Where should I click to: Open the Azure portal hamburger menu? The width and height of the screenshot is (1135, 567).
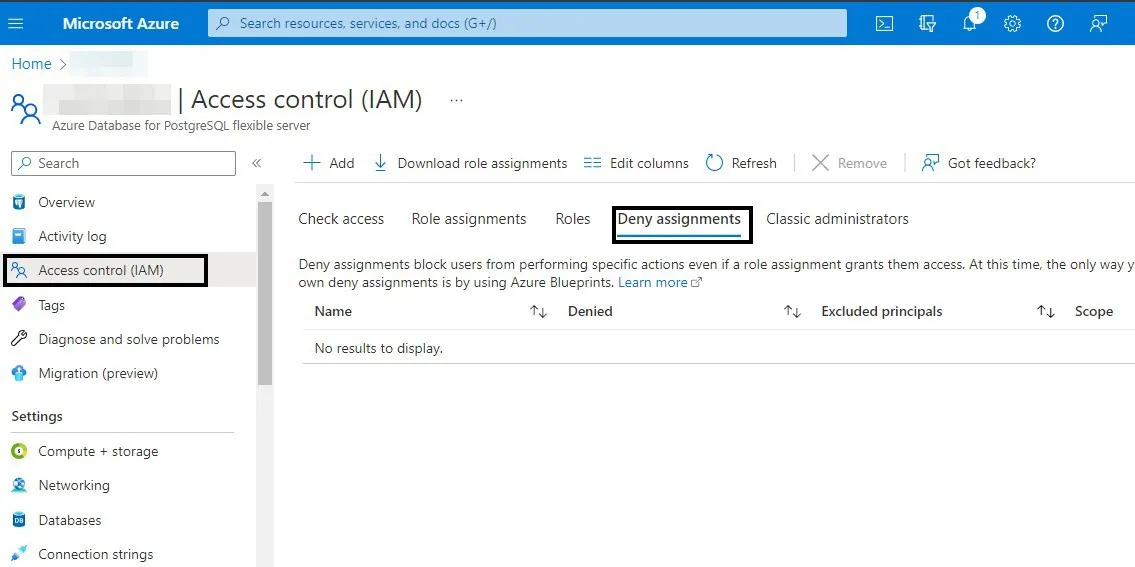pyautogui.click(x=15, y=23)
